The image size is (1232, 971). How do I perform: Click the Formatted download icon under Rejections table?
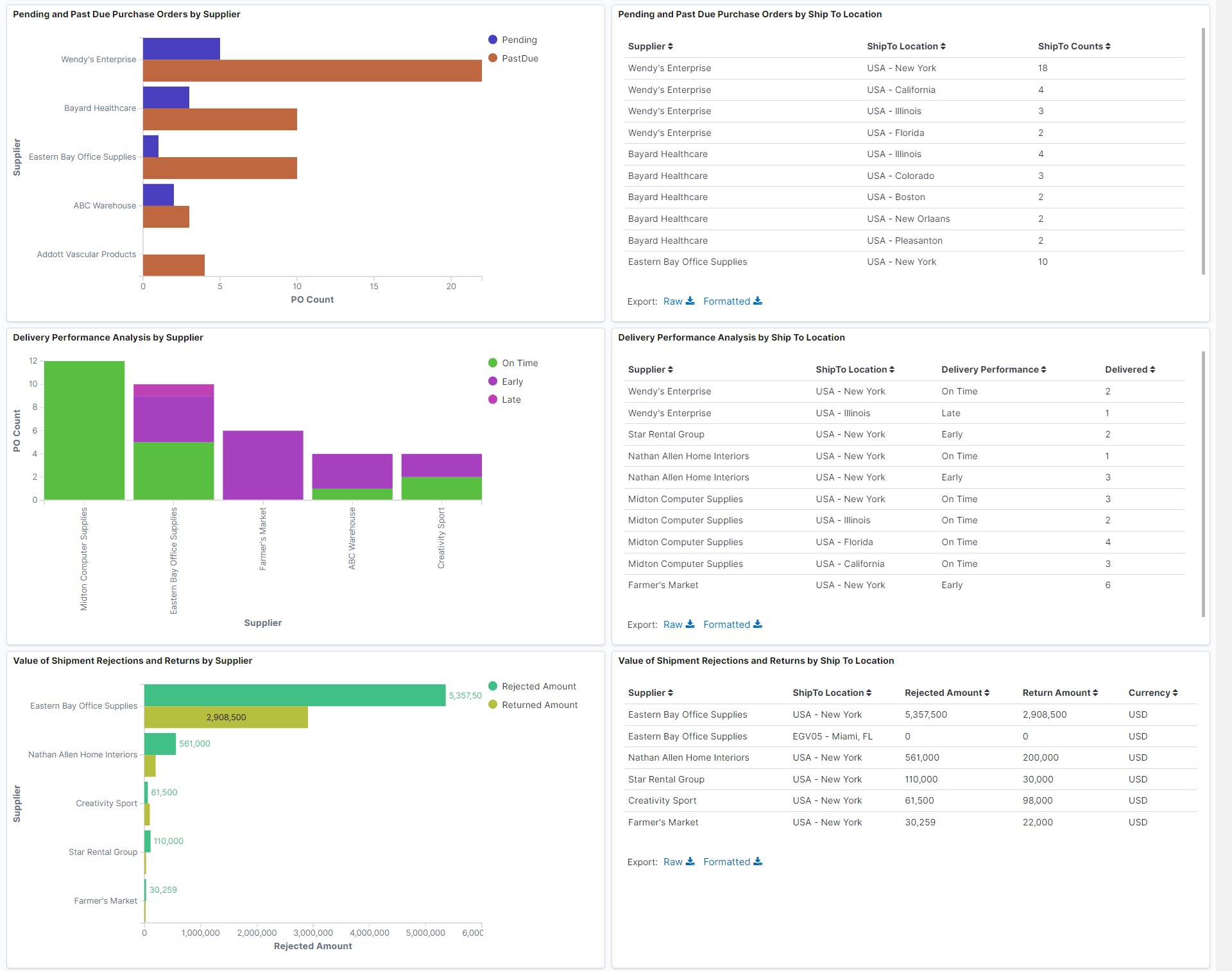point(758,861)
